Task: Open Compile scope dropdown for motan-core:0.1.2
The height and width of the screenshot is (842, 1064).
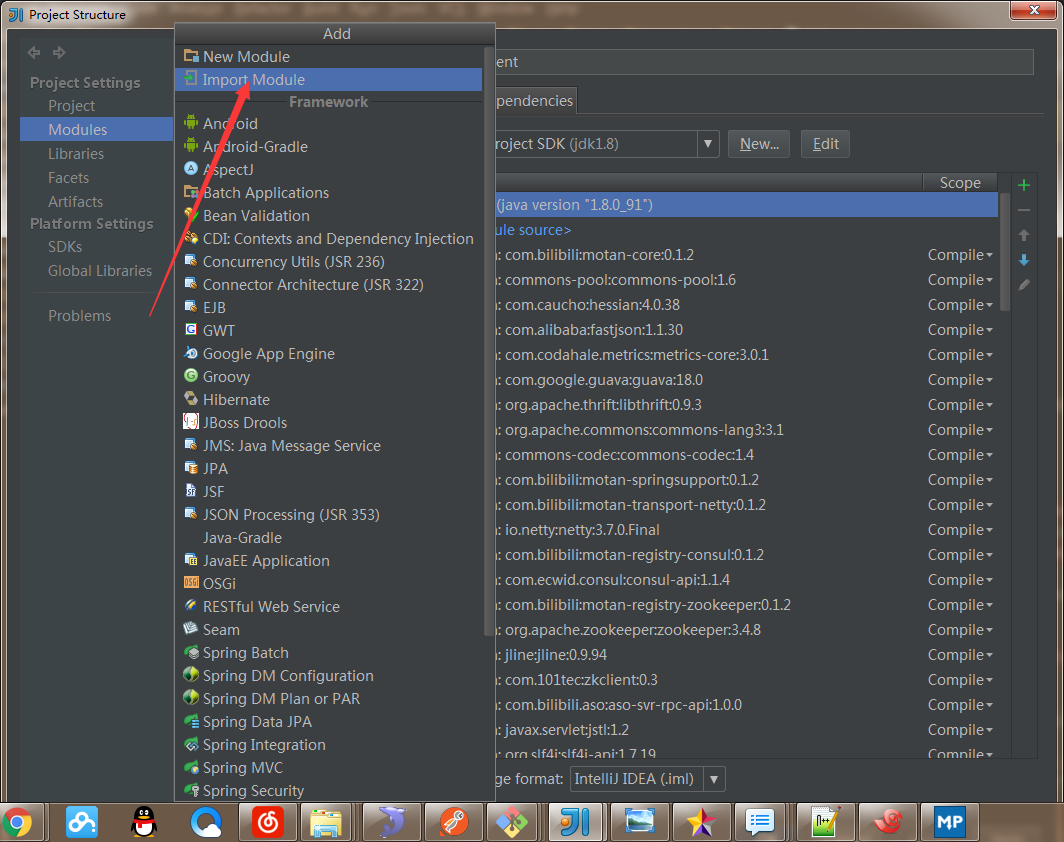Action: click(x=960, y=254)
